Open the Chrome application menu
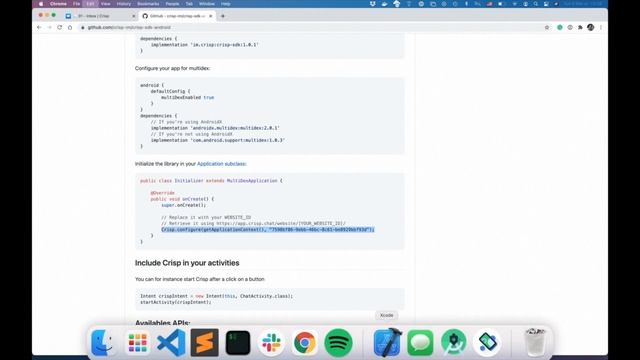The width and height of the screenshot is (640, 360). pyautogui.click(x=58, y=4)
